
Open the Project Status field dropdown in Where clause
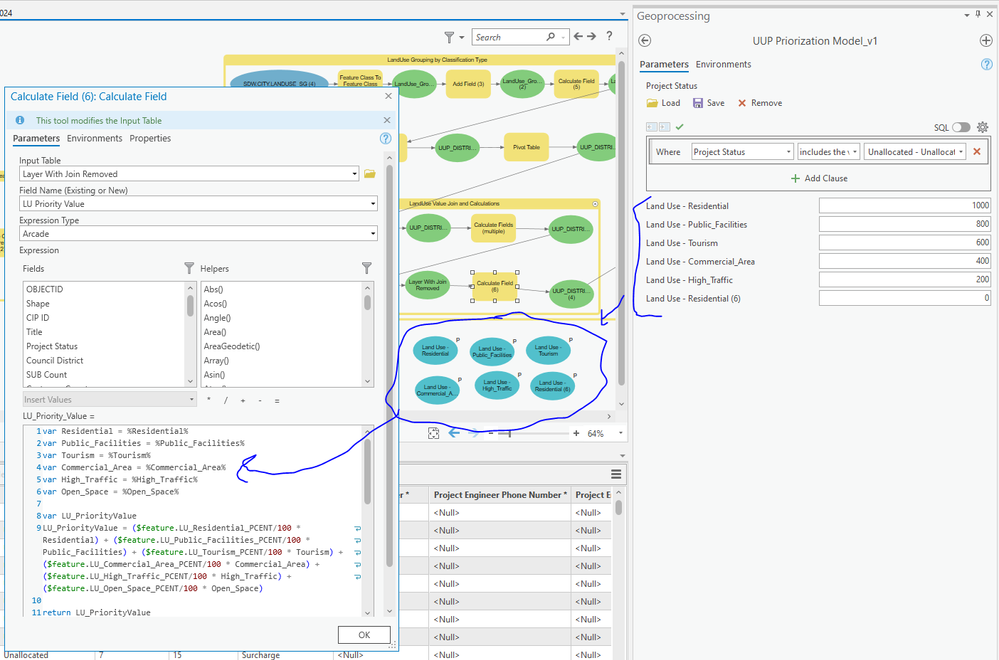click(789, 152)
